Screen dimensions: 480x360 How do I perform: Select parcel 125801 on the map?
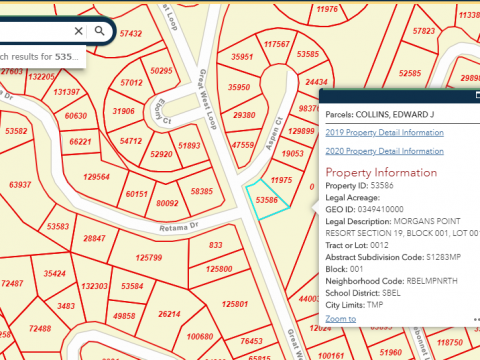(235, 304)
